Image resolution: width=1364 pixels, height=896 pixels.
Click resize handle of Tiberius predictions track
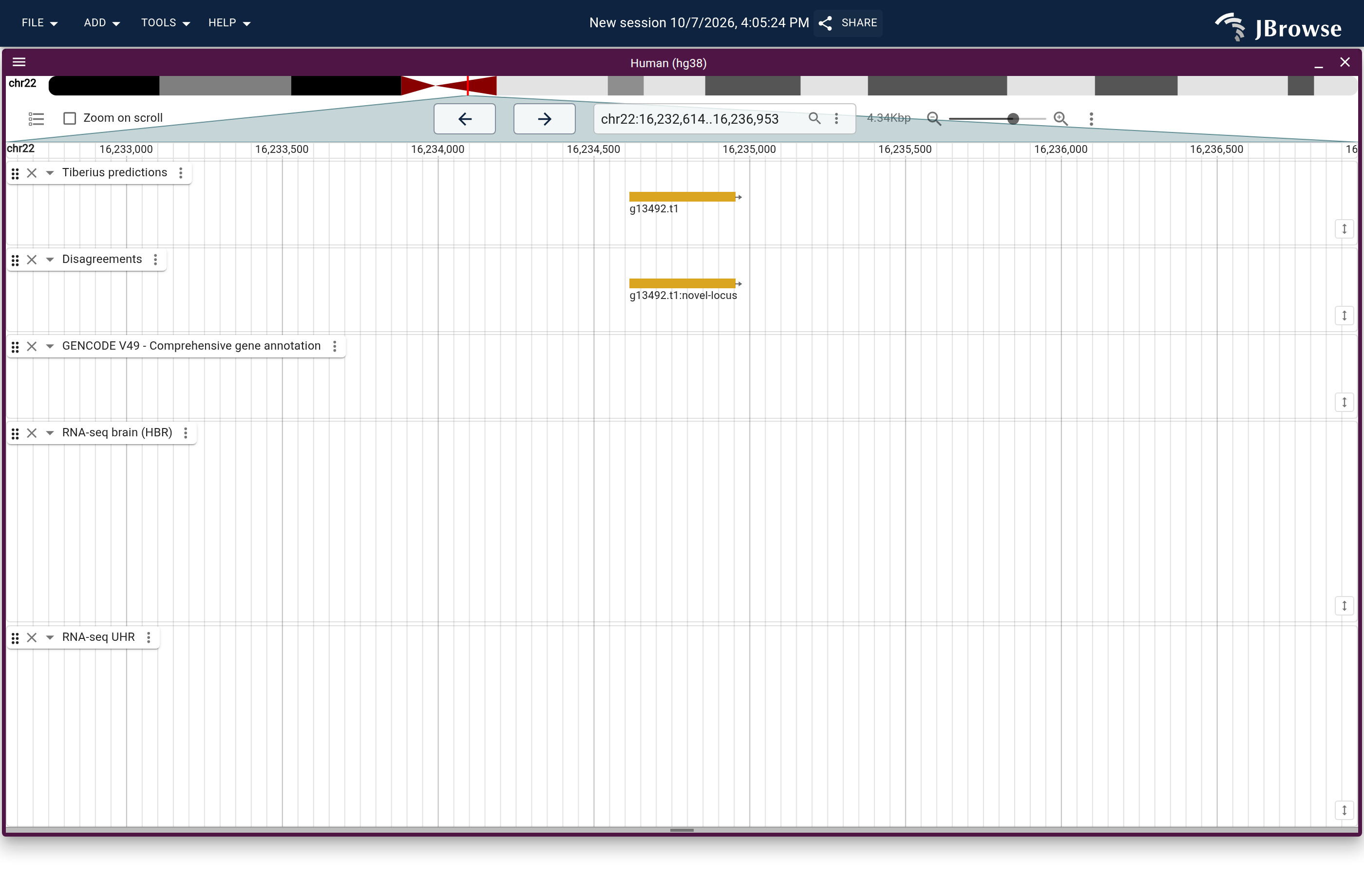[1344, 229]
